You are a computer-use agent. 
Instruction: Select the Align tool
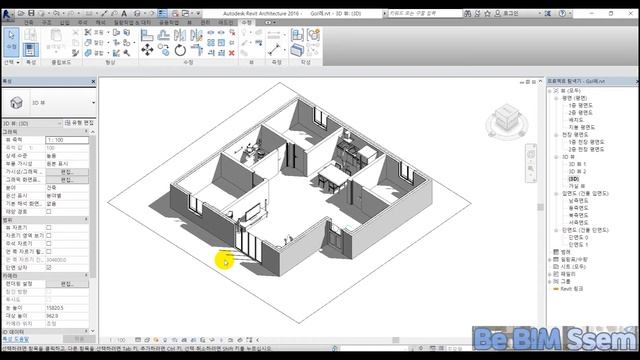(x=147, y=35)
